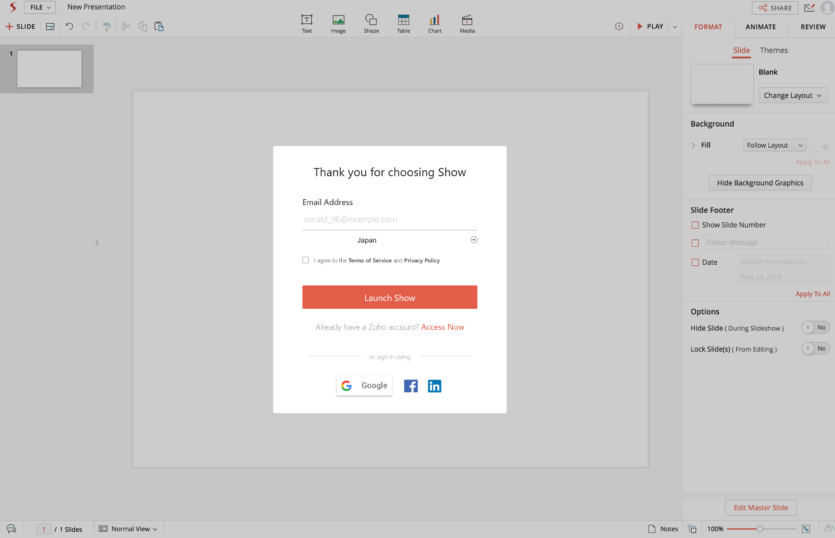The image size is (835, 538).
Task: Click the Email Address input field
Action: pos(389,219)
